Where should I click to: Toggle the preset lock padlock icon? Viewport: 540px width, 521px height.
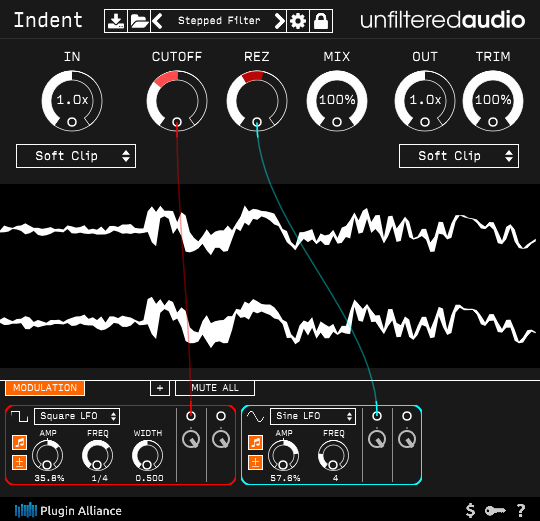[321, 21]
